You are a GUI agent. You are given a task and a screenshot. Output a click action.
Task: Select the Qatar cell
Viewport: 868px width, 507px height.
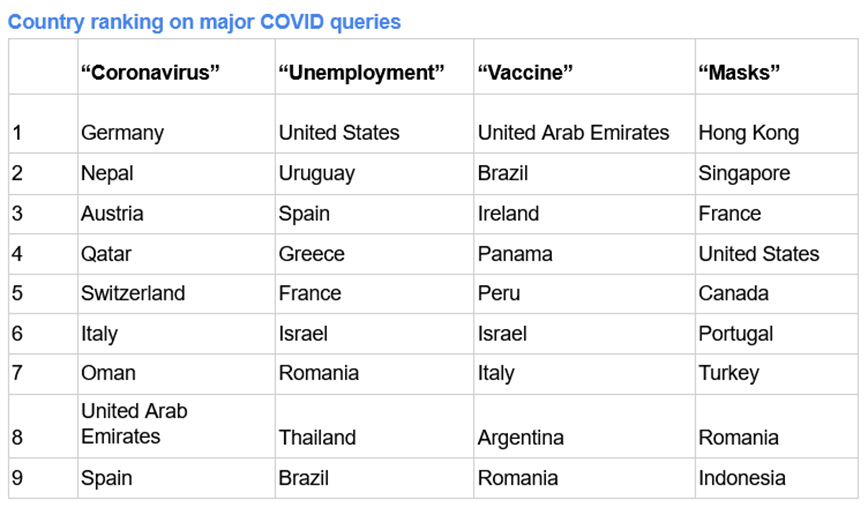click(106, 254)
